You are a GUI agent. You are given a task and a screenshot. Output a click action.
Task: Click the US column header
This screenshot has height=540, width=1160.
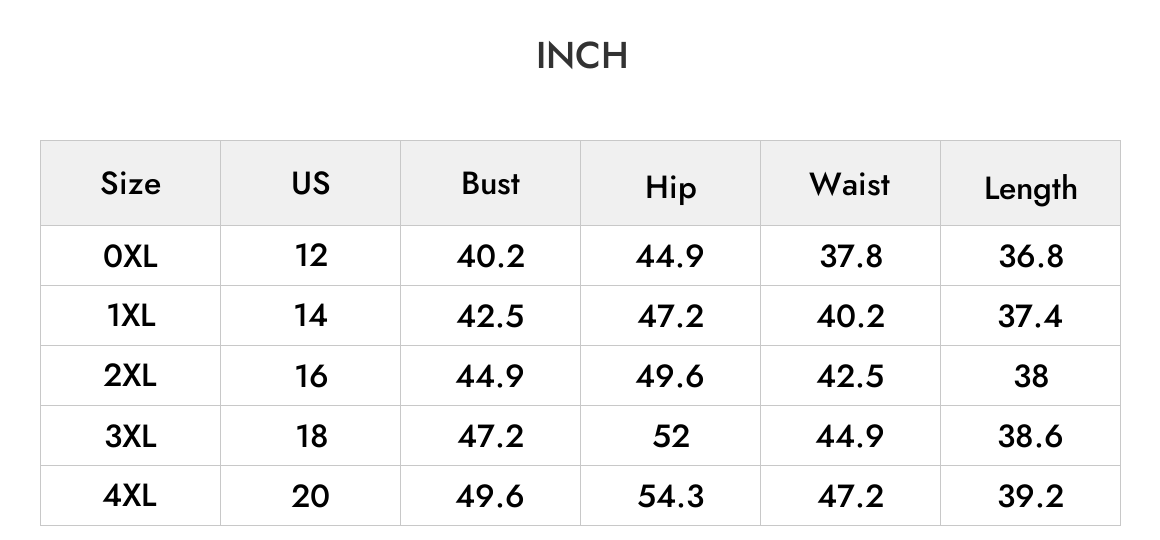pos(311,183)
